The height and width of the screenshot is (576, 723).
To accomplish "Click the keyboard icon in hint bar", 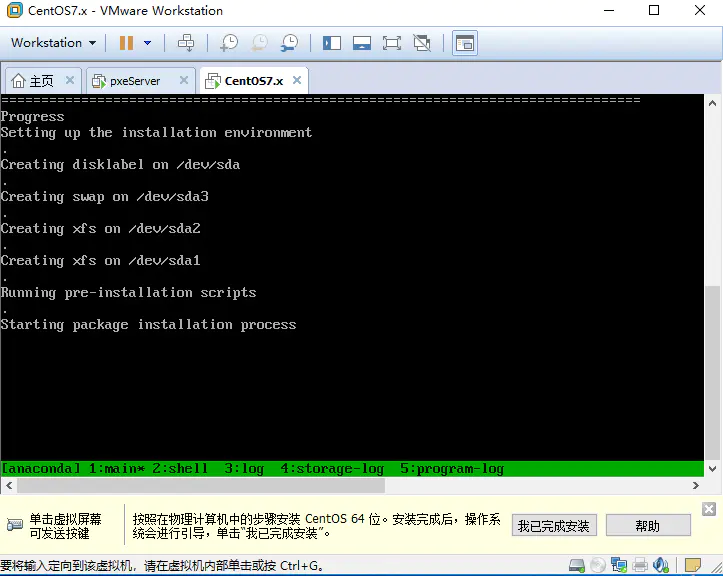I will click(15, 525).
